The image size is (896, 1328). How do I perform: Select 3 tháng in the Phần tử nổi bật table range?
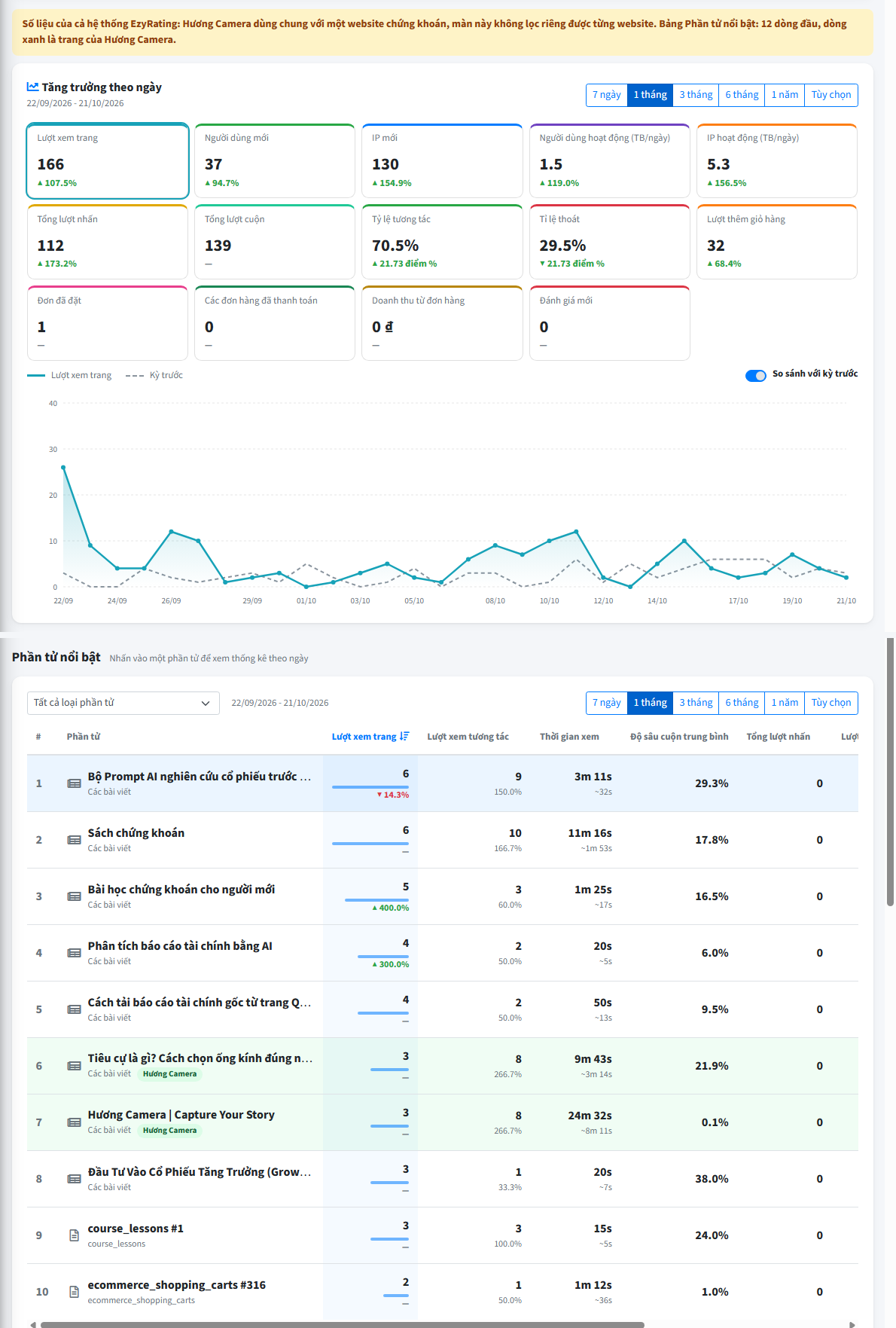696,703
